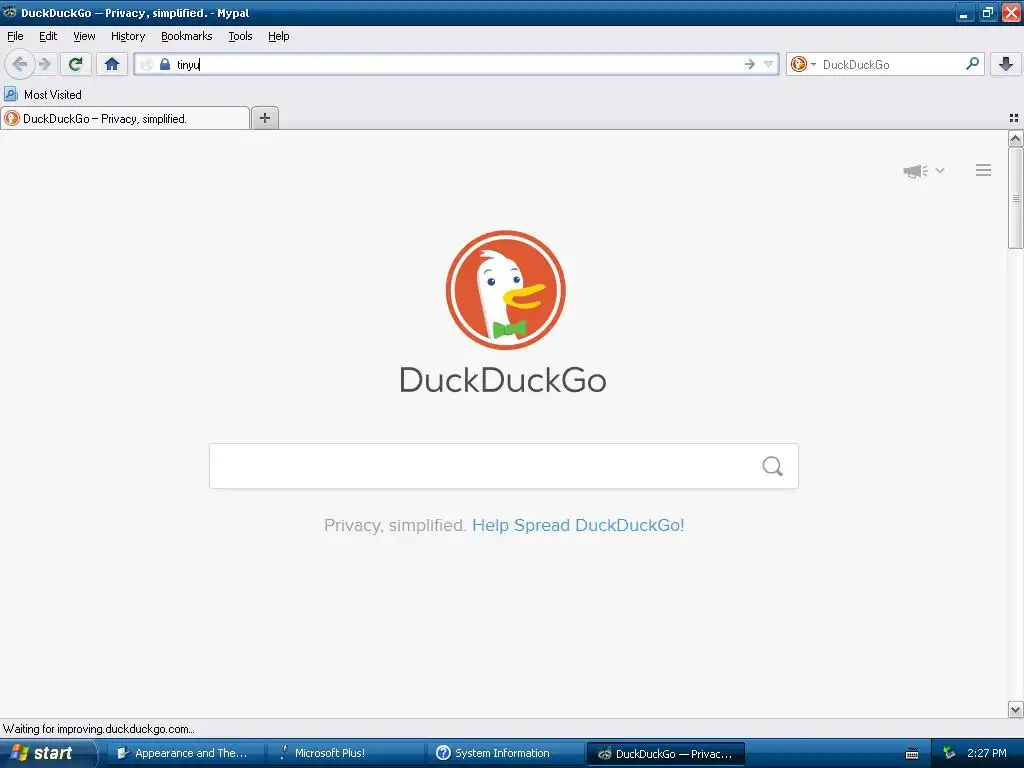This screenshot has width=1024, height=768.
Task: Open the Bookmarks menu
Action: click(x=187, y=36)
